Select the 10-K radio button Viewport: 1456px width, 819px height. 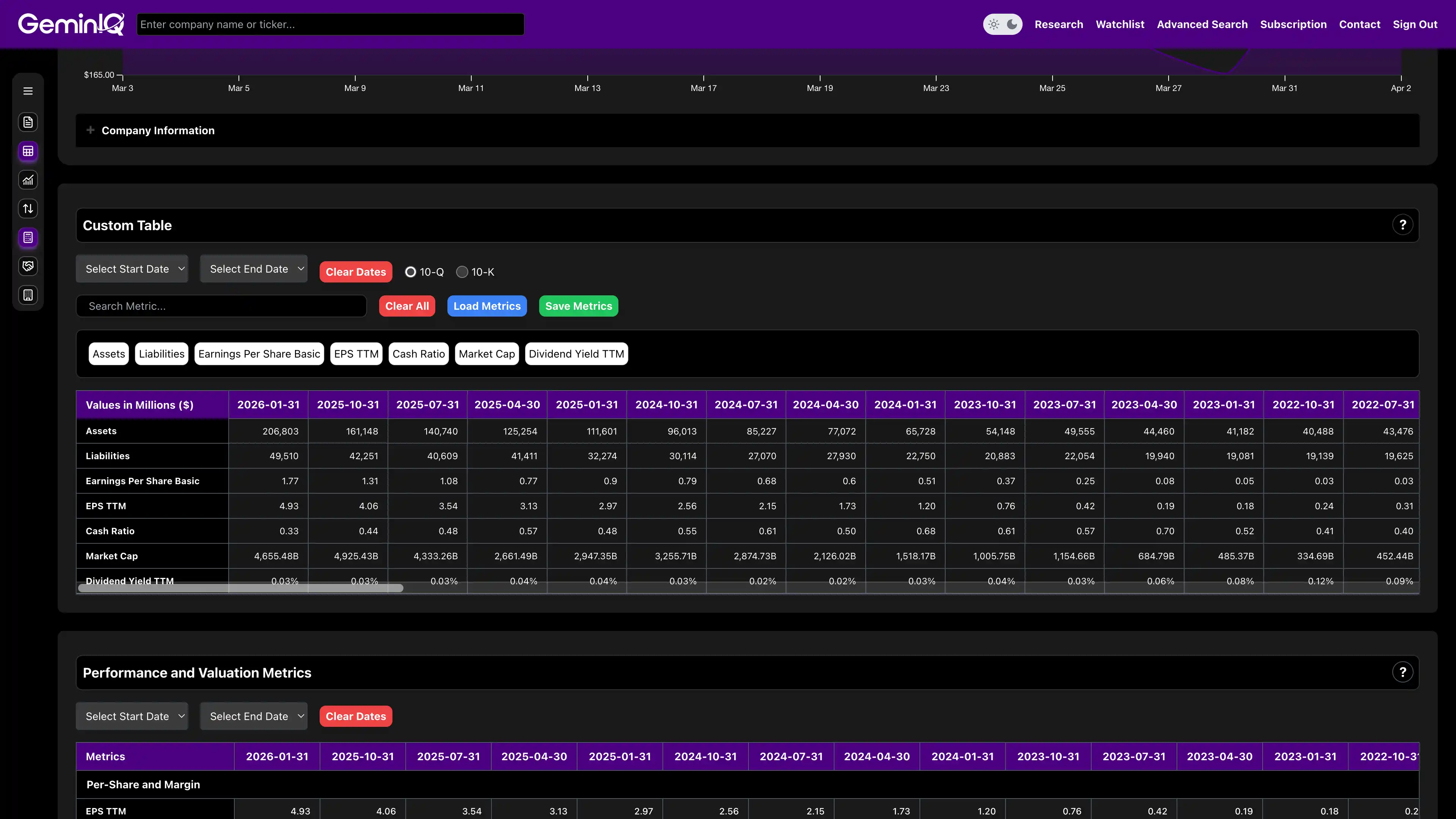click(x=462, y=272)
